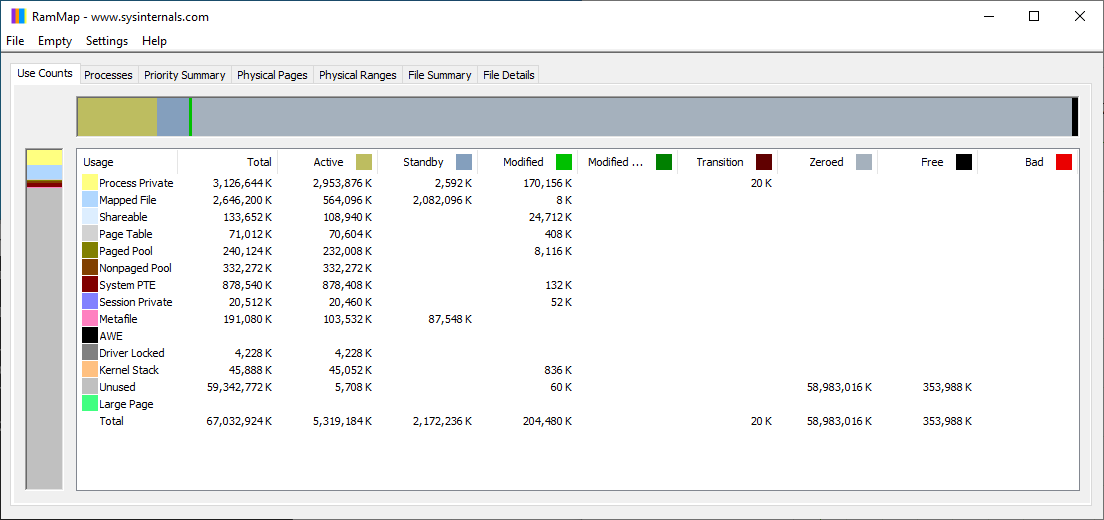Switch to the Physical Ranges tab
1104x520 pixels.
click(358, 75)
